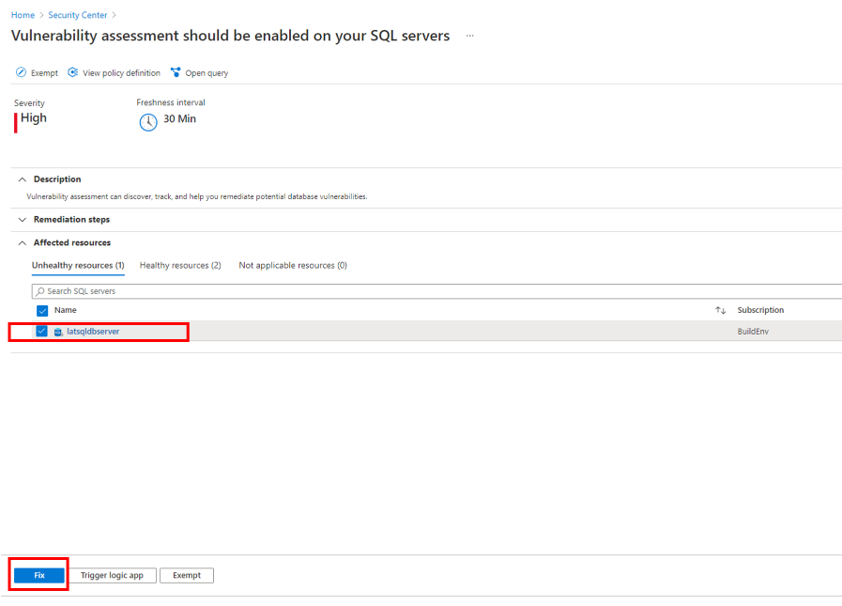This screenshot has width=842, height=606.
Task: Click the View policy definition toolbar label
Action: (x=121, y=73)
